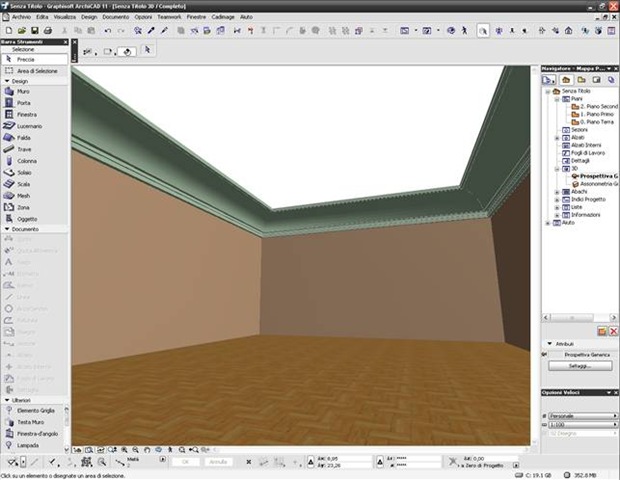Activate the Colonna column tool
This screenshot has height=480, width=620.
pos(27,161)
